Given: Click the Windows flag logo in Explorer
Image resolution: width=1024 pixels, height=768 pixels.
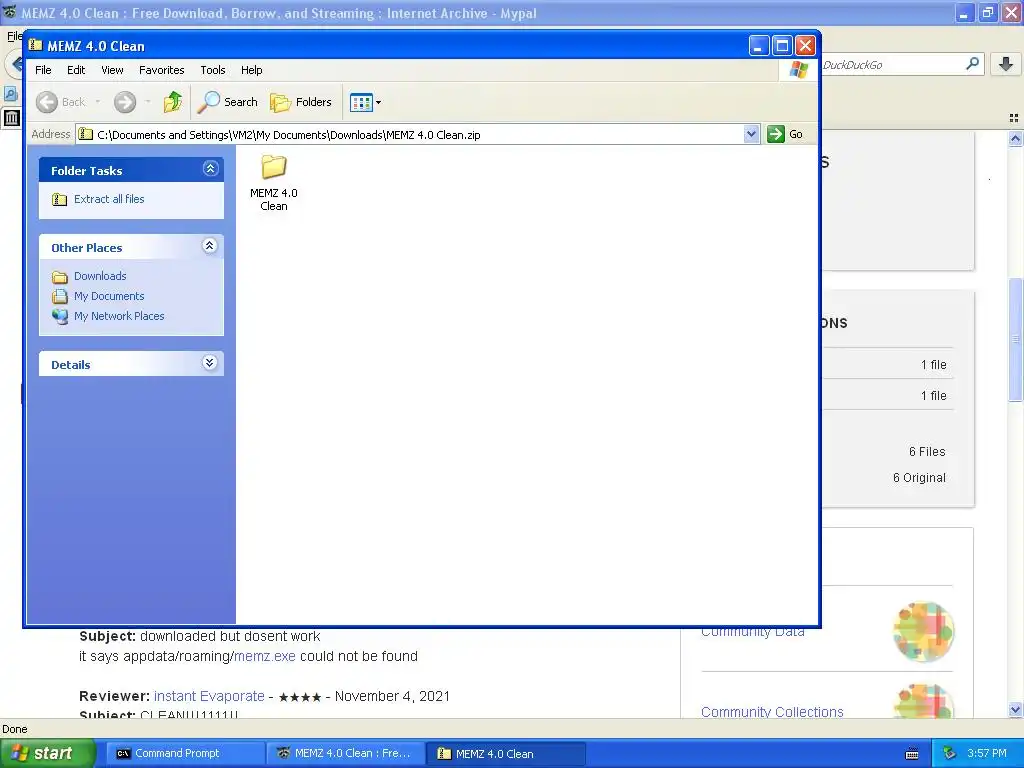Looking at the screenshot, I should pos(799,70).
